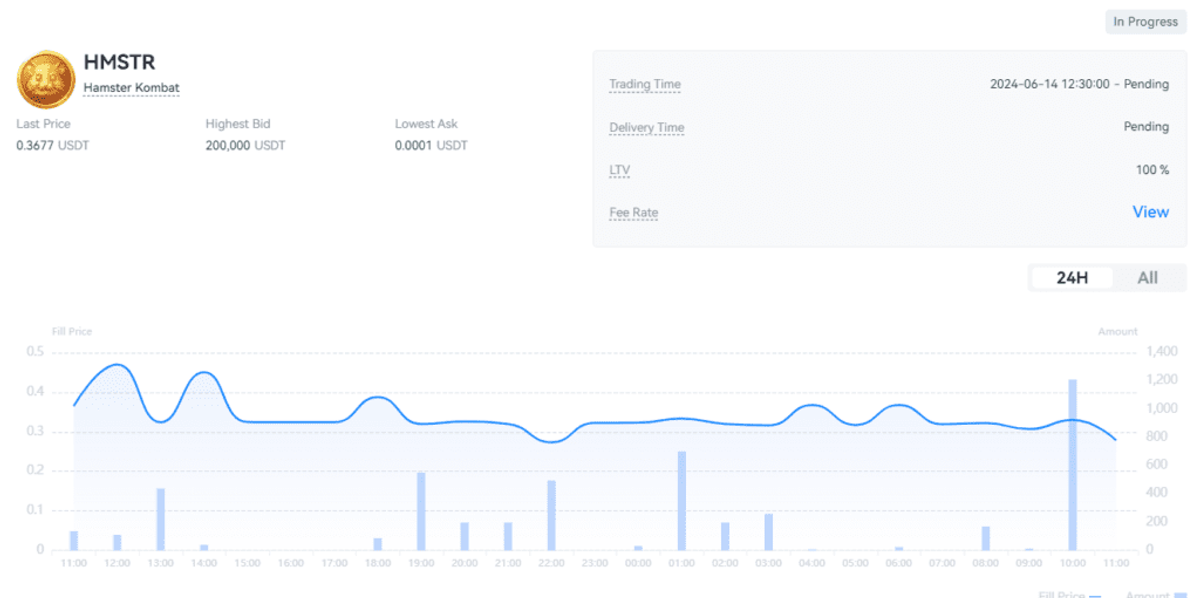The height and width of the screenshot is (598, 1200).
Task: Switch to the 24H chart tab
Action: [1072, 278]
